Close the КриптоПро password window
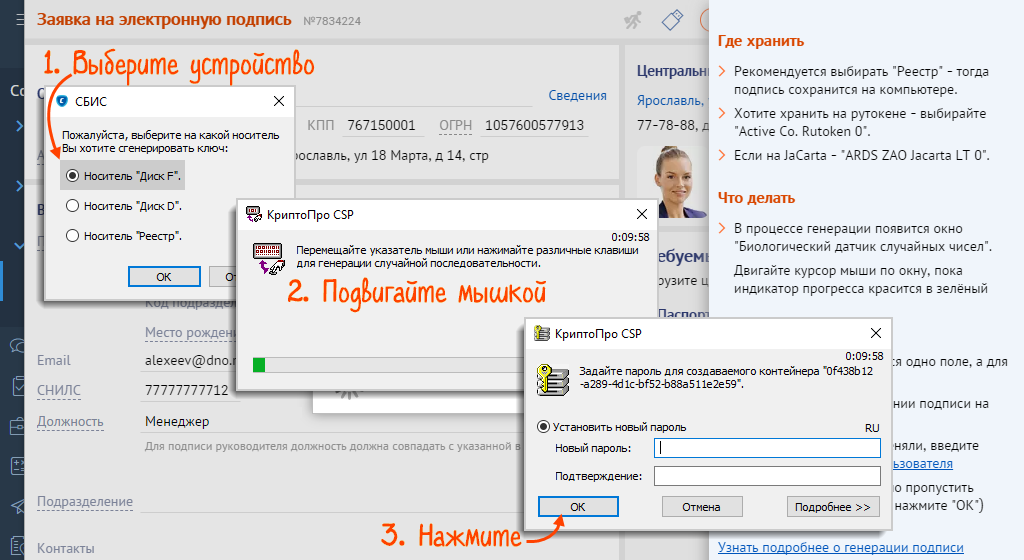Viewport: 1024px width, 560px height. coord(876,334)
